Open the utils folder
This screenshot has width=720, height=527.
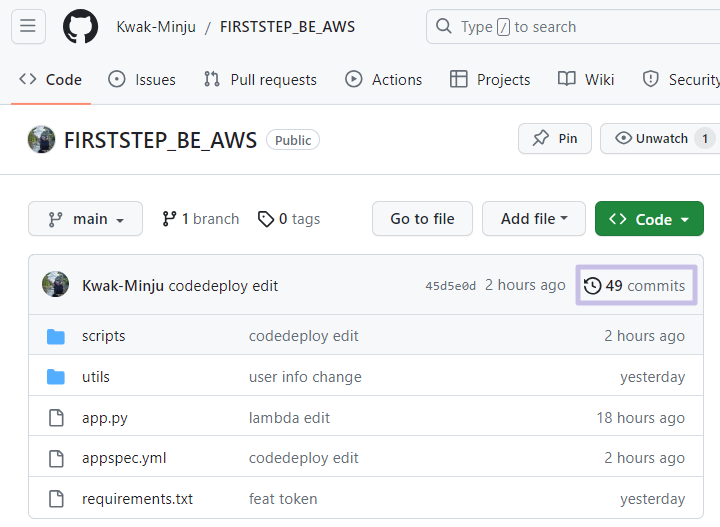[96, 377]
